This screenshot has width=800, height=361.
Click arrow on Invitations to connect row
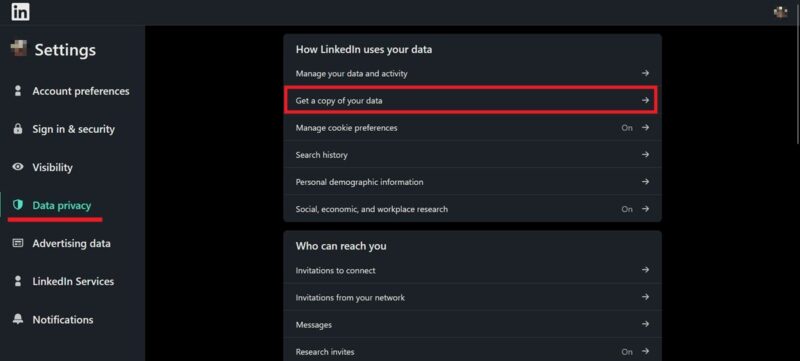pos(645,270)
